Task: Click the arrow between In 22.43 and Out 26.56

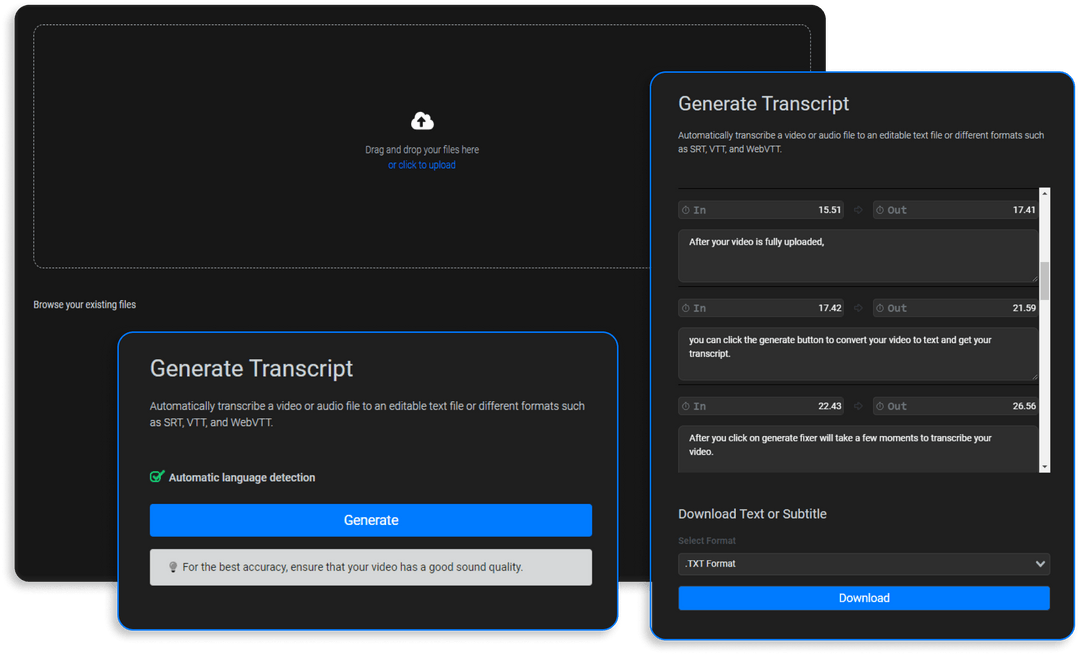Action: (x=858, y=406)
